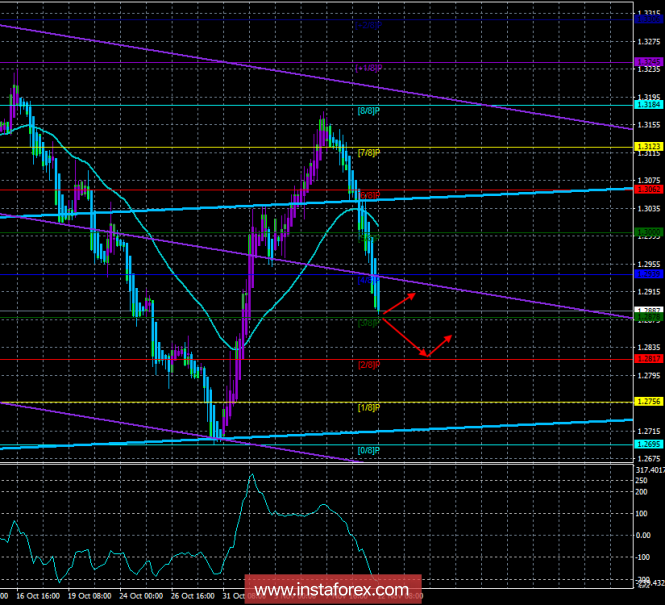The image size is (665, 605).
Task: Select the indicator scale value -100
Action: coord(643,557)
